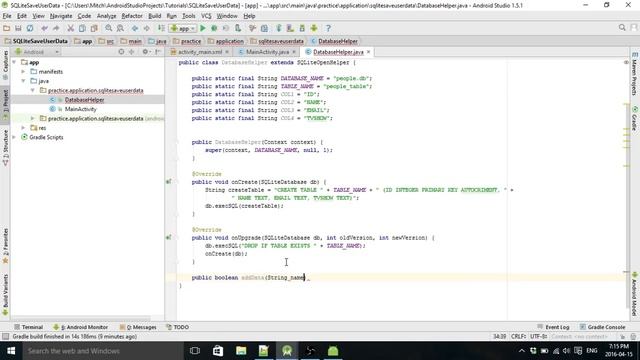This screenshot has width=640, height=360.
Task: Expand the Gradle Scripts node
Action: pyautogui.click(x=14, y=137)
